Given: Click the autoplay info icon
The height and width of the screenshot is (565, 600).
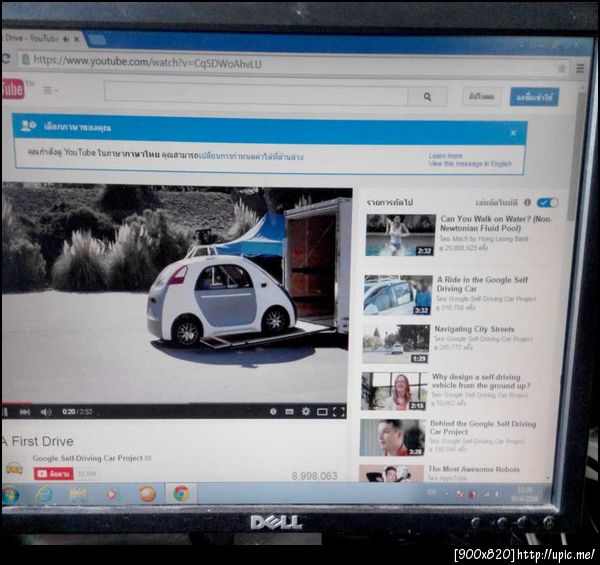Looking at the screenshot, I should pyautogui.click(x=527, y=203).
